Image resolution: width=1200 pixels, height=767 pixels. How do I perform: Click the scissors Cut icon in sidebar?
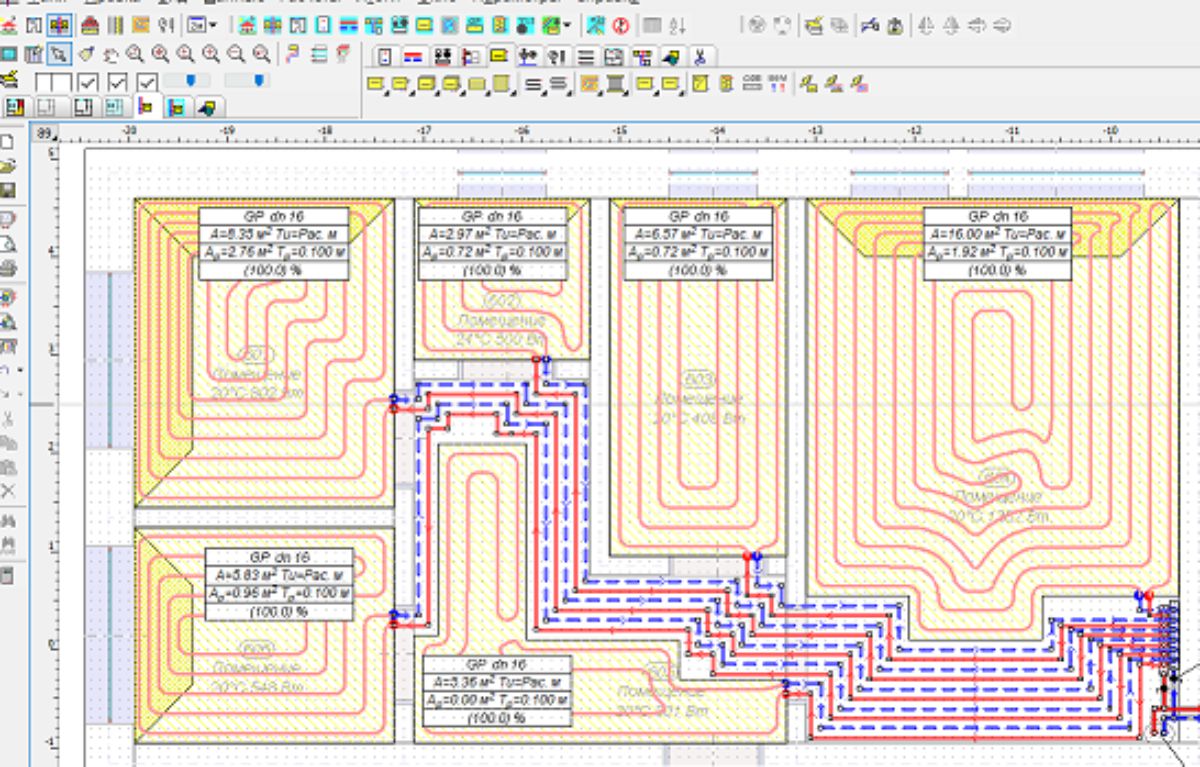pos(8,418)
